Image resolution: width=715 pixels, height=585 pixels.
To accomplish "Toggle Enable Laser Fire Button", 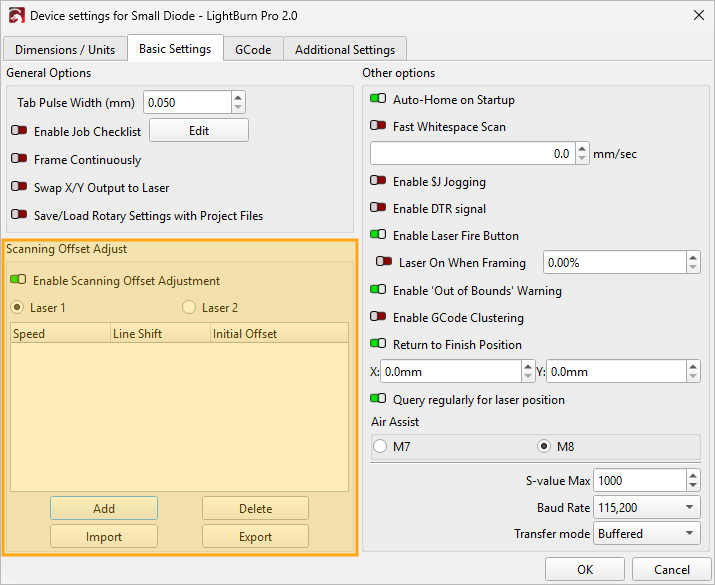I will (x=378, y=236).
